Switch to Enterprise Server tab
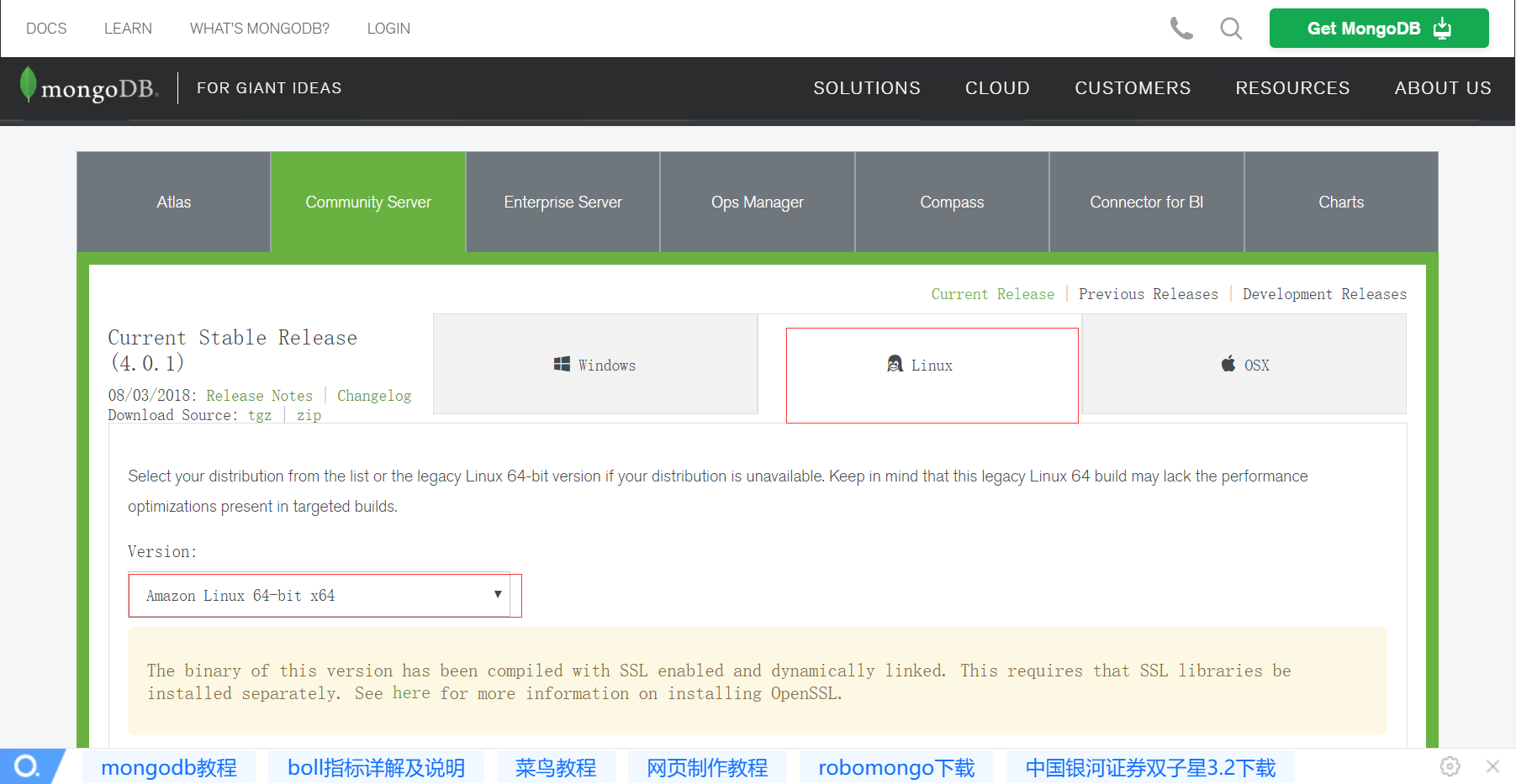The height and width of the screenshot is (784, 1516). (x=563, y=202)
